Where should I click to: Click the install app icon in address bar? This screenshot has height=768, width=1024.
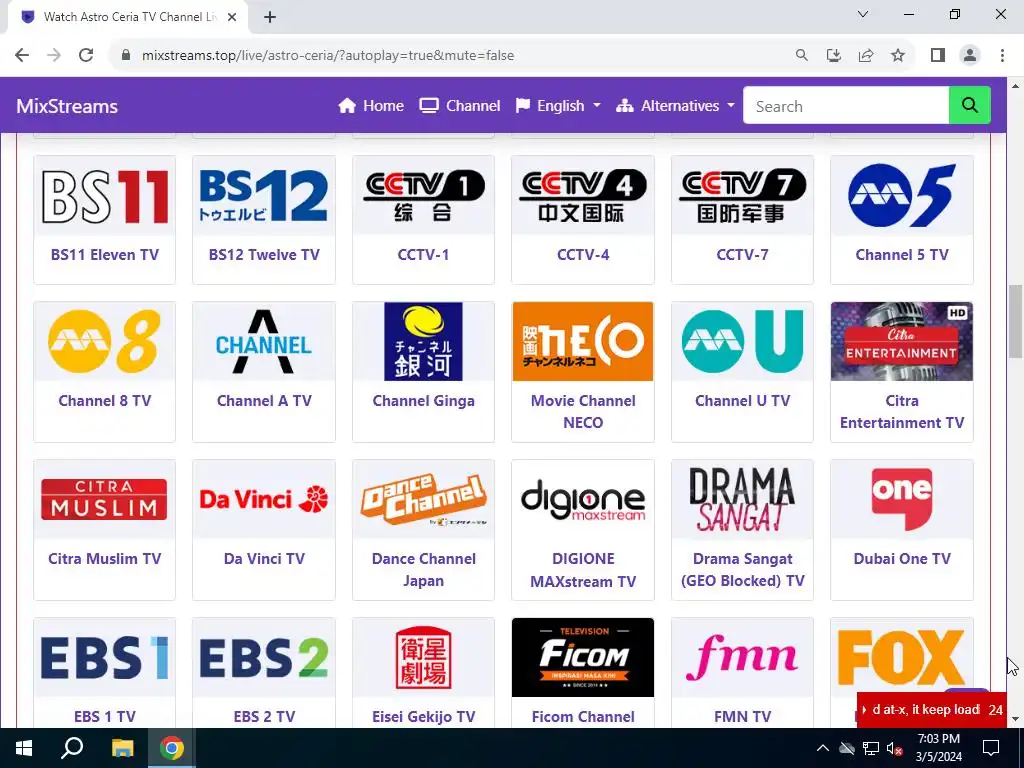point(833,55)
